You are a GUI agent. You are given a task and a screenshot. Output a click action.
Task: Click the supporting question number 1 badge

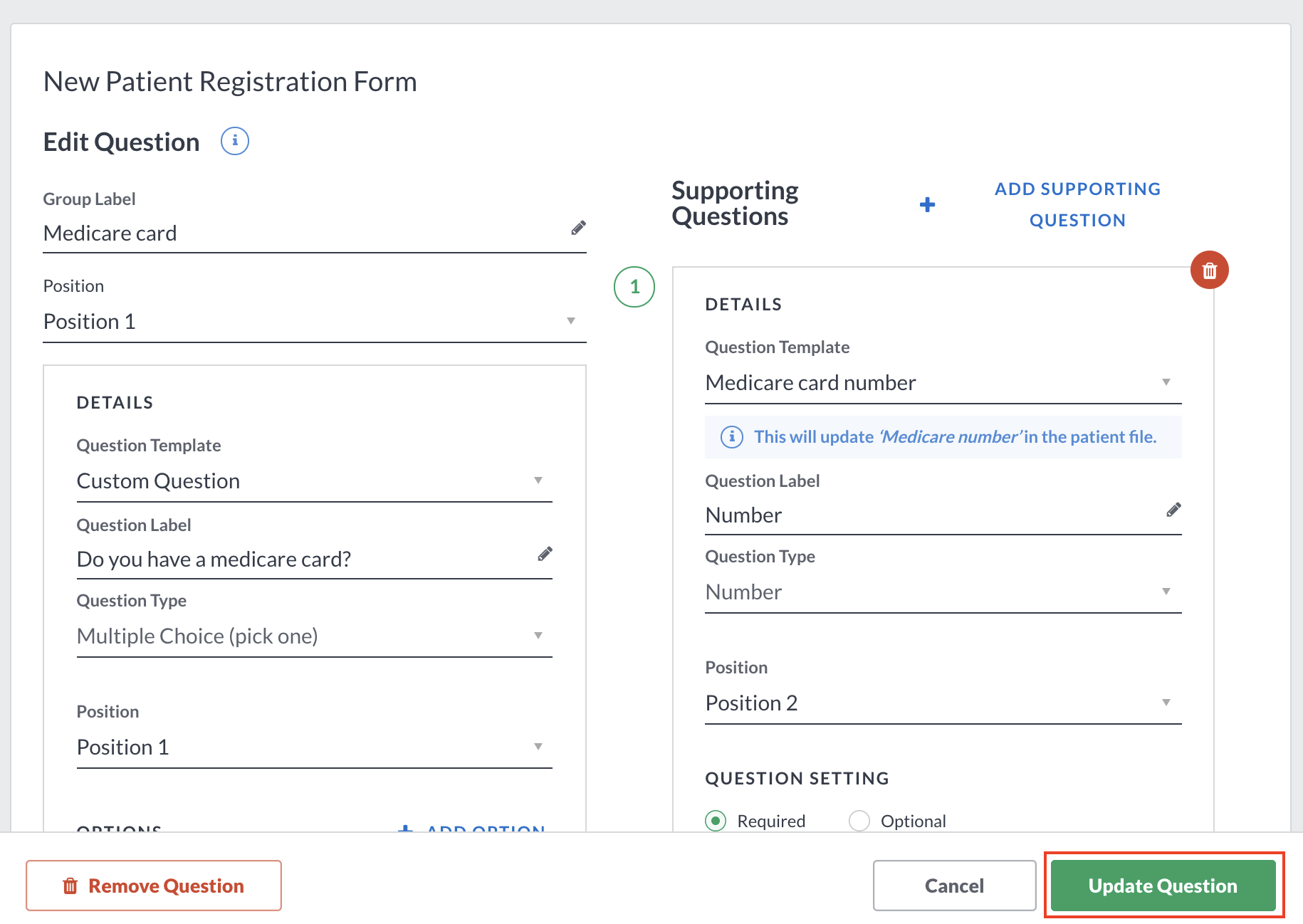click(x=634, y=287)
